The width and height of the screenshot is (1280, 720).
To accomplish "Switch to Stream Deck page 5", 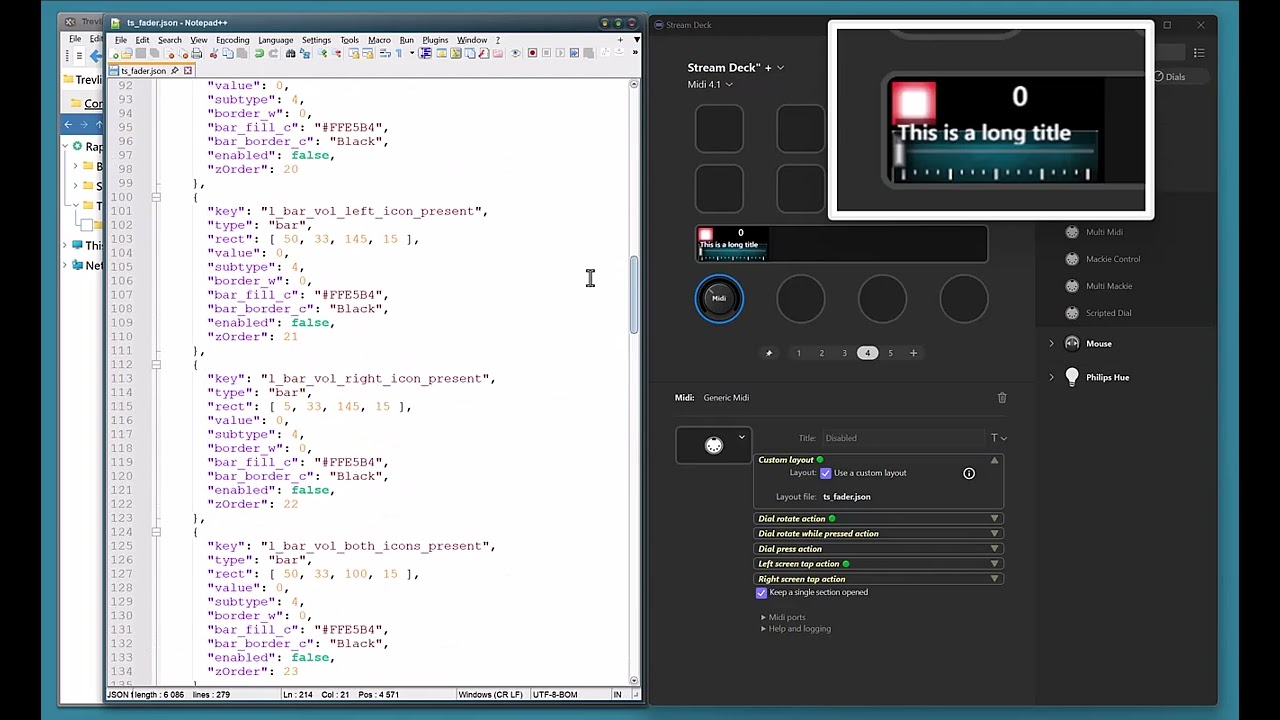I will tap(890, 353).
